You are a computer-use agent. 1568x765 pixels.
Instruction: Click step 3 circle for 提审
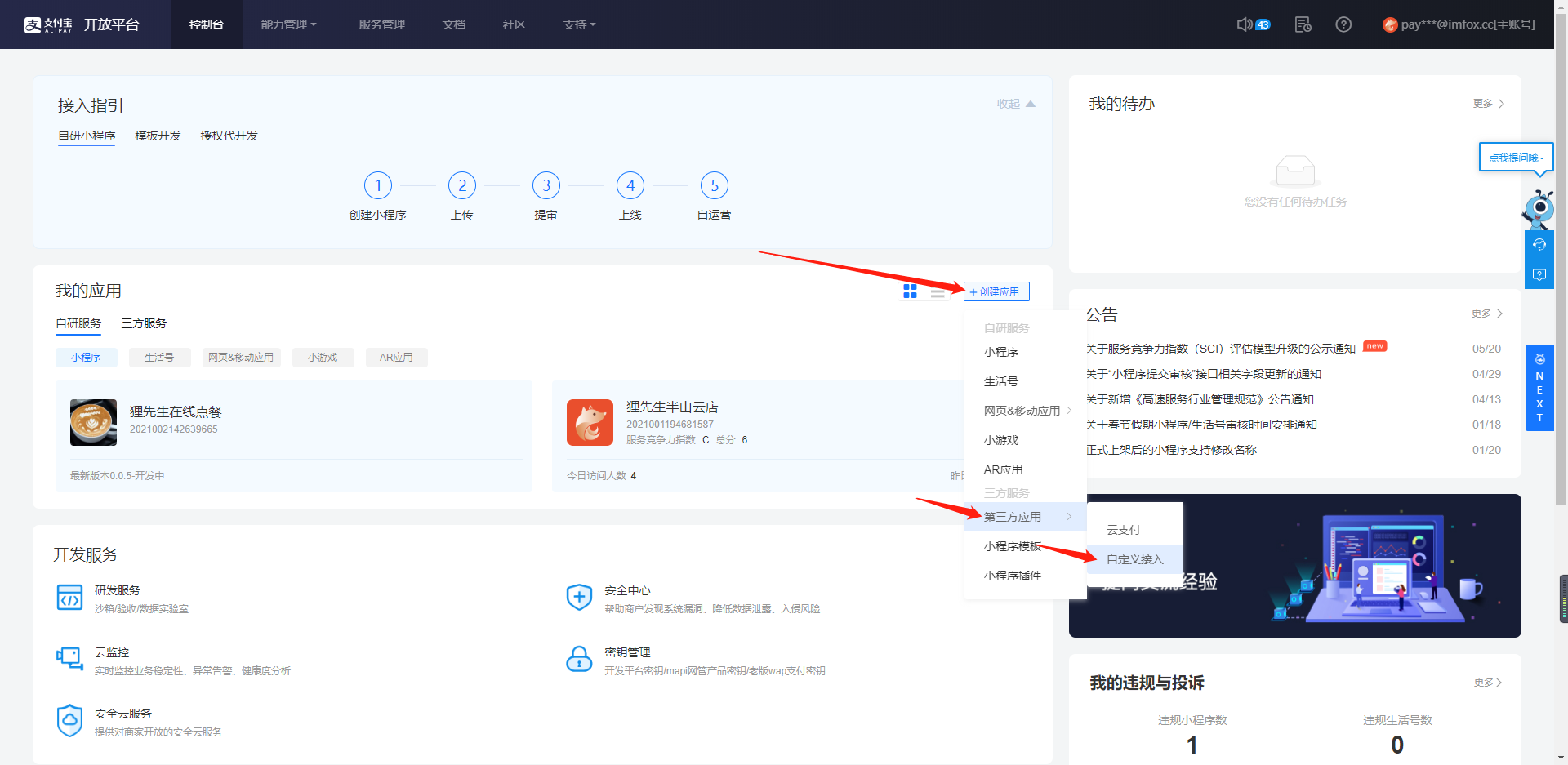click(x=546, y=185)
